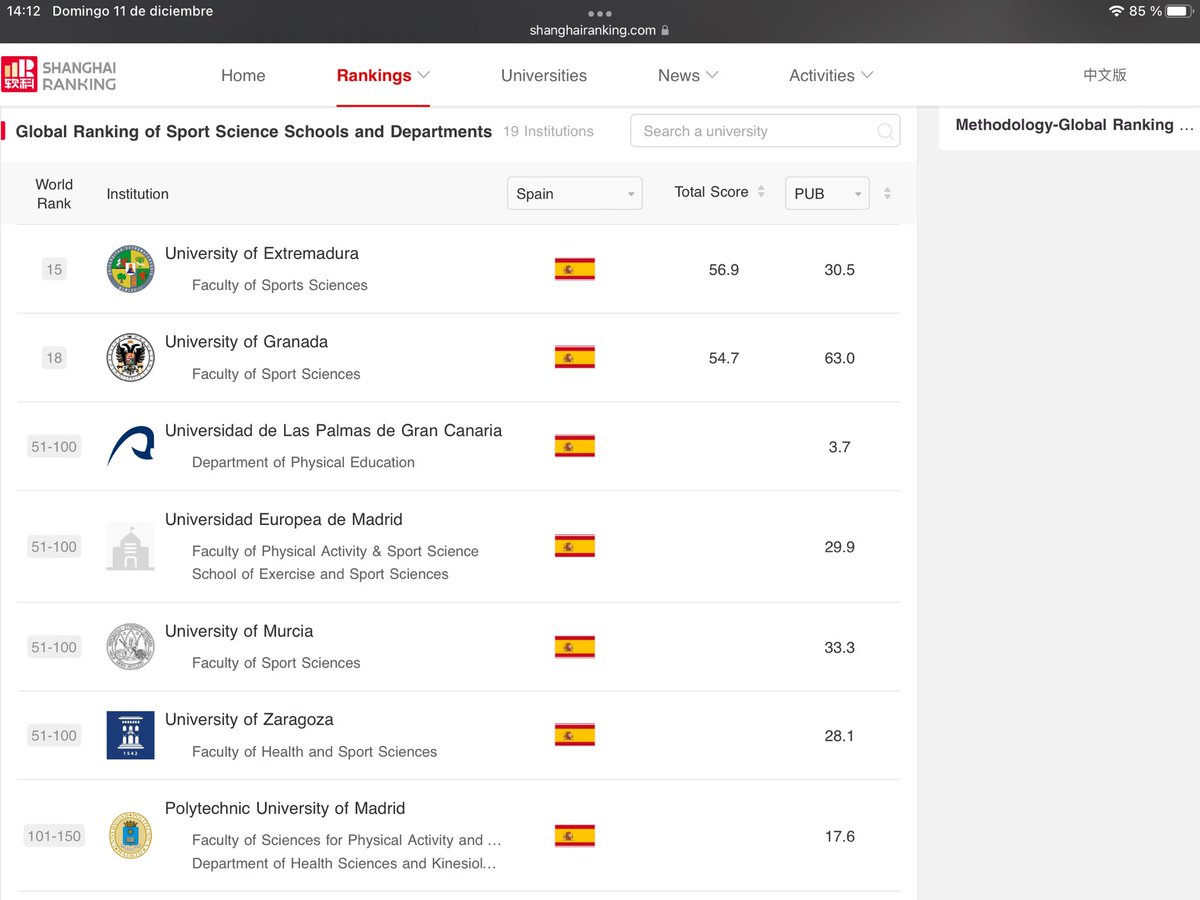Click the rank badge 15

coord(54,269)
